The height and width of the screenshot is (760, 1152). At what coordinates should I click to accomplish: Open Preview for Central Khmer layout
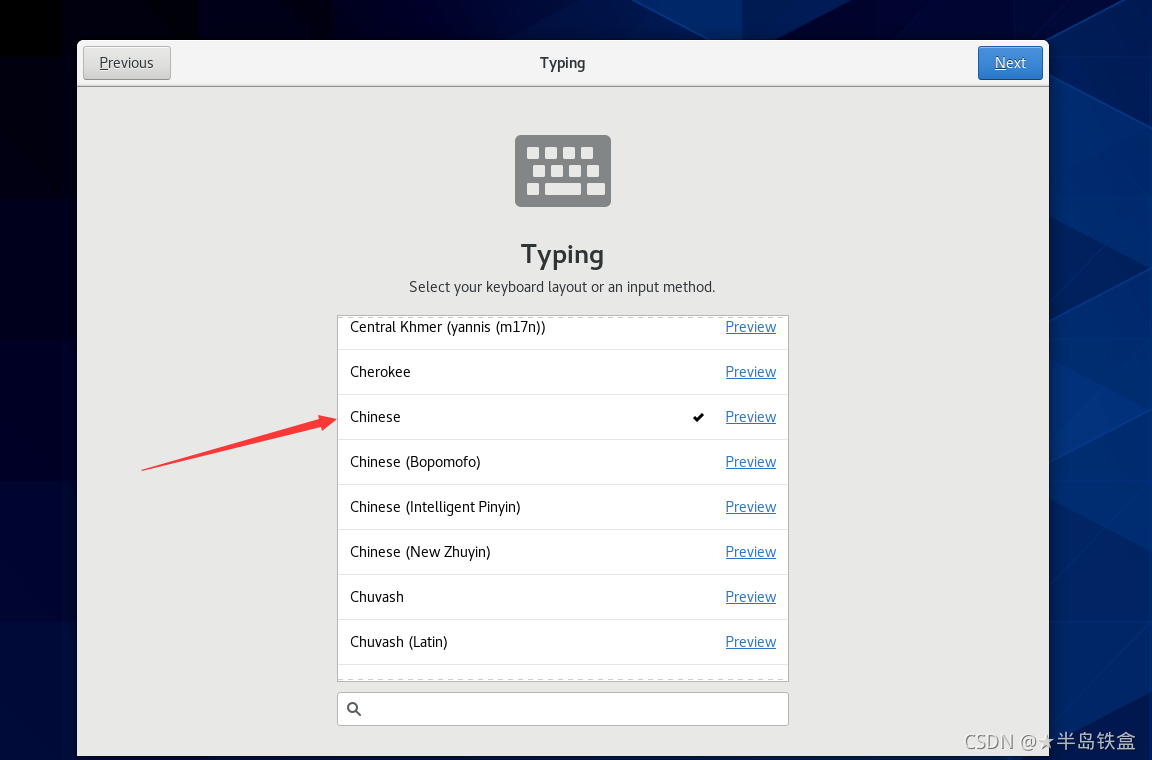coord(750,327)
